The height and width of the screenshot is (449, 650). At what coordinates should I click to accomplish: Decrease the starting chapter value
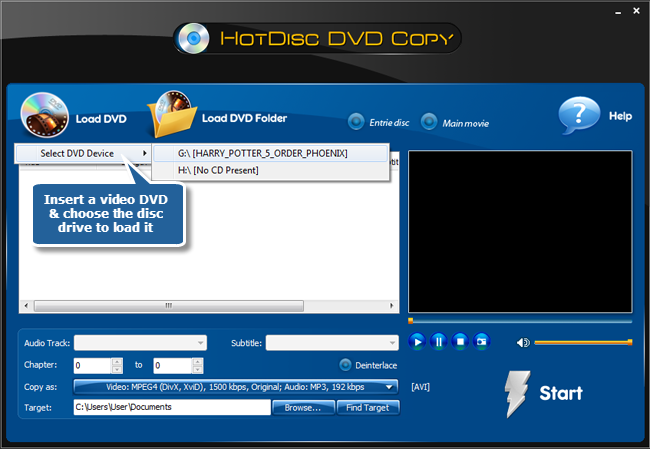[117, 370]
